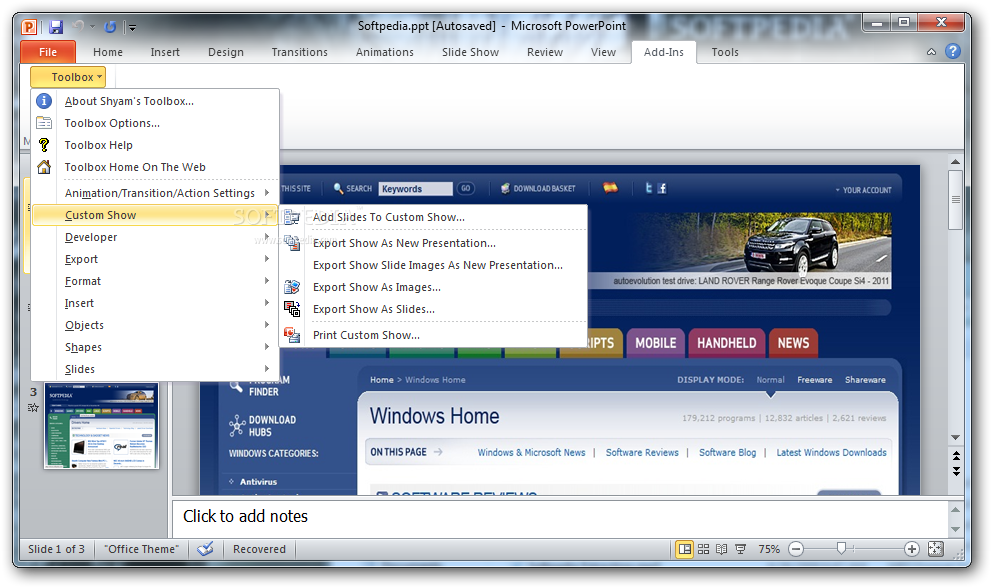
Task: Choose Export Show Slide Images As New Presentation
Action: [434, 265]
